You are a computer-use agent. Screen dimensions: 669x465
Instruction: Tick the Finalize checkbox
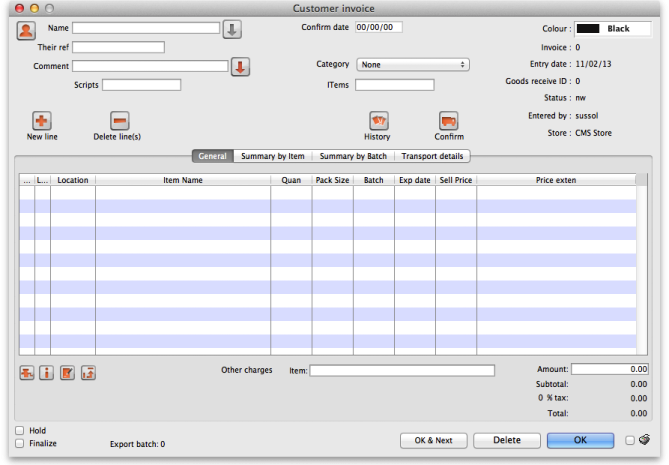[20, 443]
